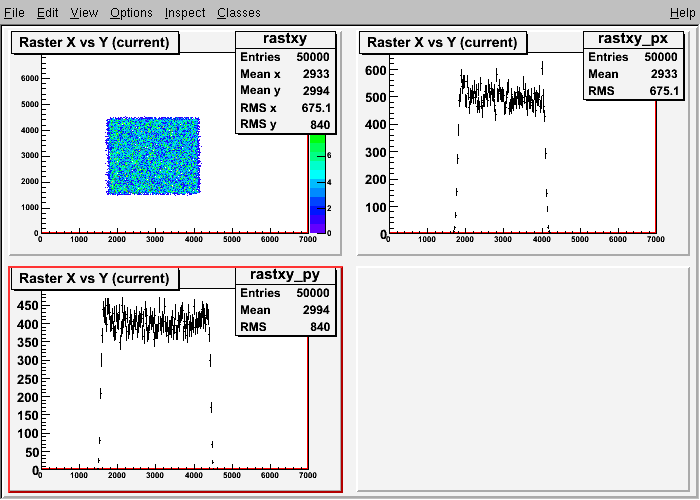Select the rastxy_py stats box title

click(x=285, y=275)
